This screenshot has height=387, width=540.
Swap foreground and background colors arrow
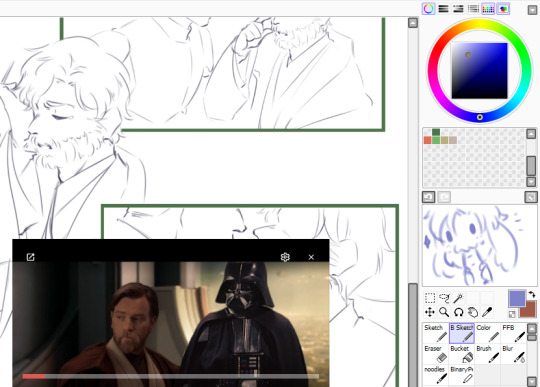tap(532, 294)
